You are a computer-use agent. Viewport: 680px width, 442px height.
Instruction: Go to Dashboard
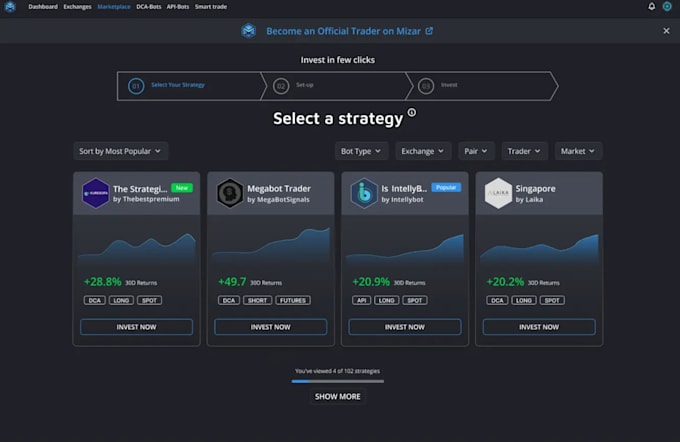(x=43, y=7)
